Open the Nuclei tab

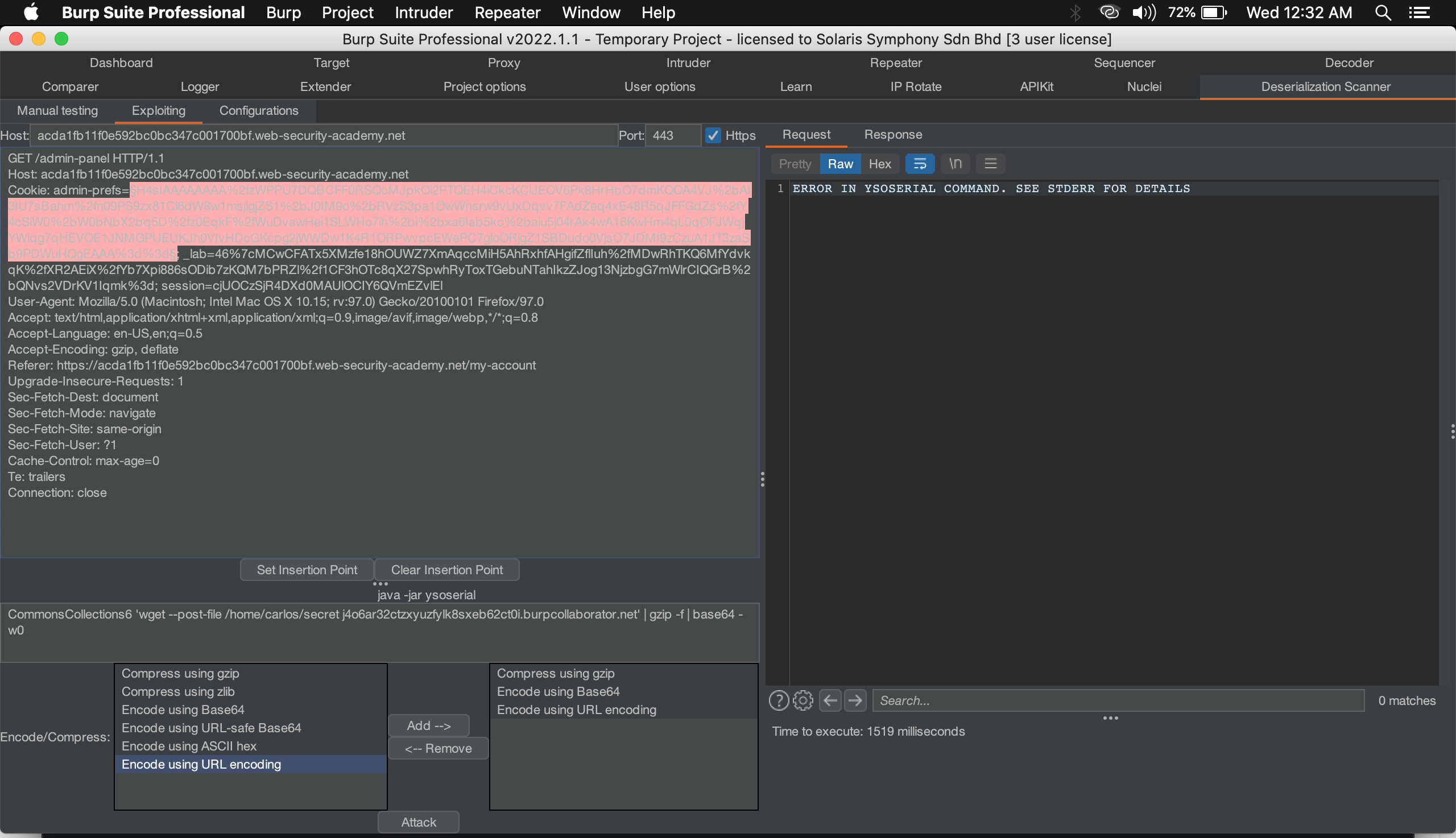[1143, 87]
